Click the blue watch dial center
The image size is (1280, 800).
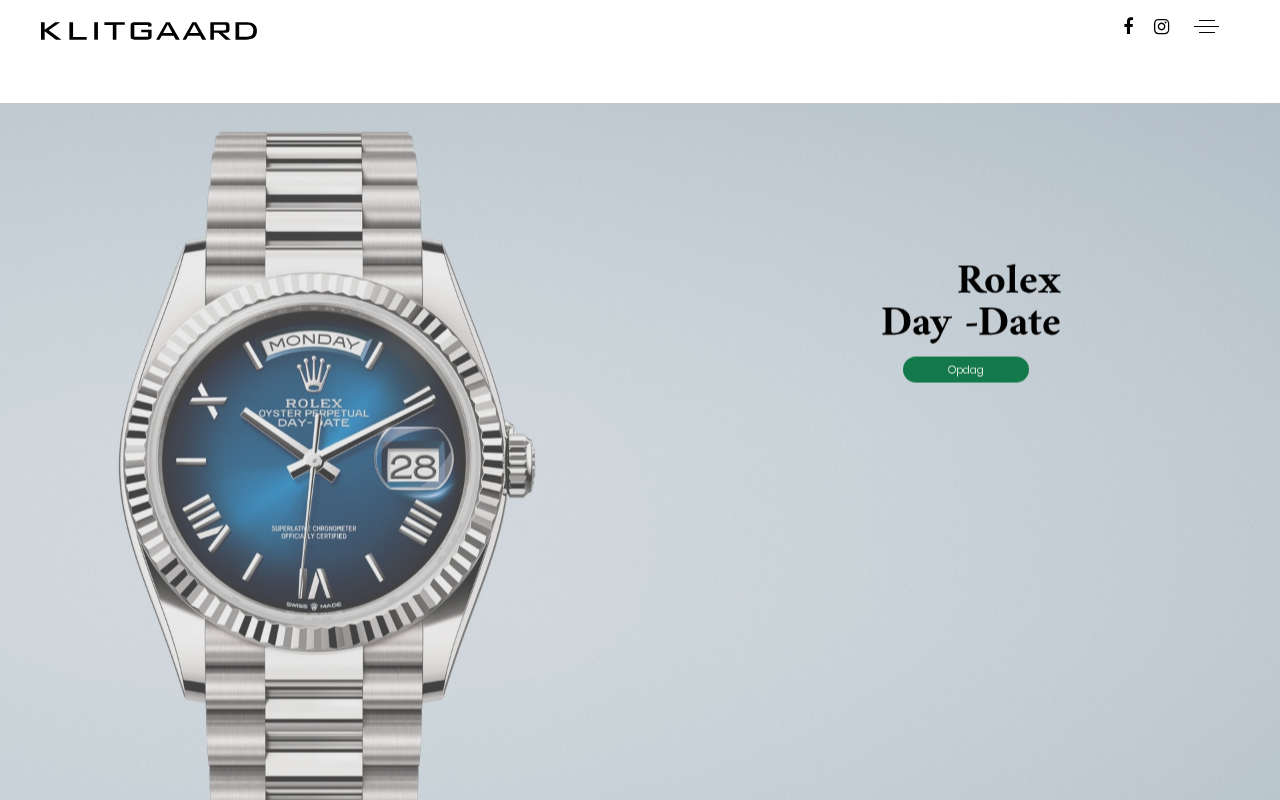(x=314, y=461)
